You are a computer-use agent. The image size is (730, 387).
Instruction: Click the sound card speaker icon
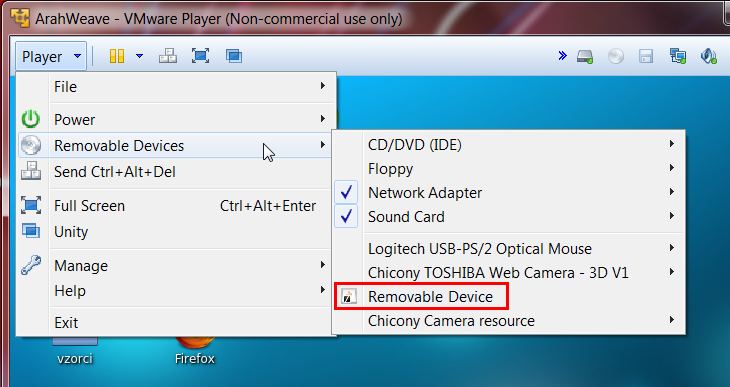tap(709, 56)
